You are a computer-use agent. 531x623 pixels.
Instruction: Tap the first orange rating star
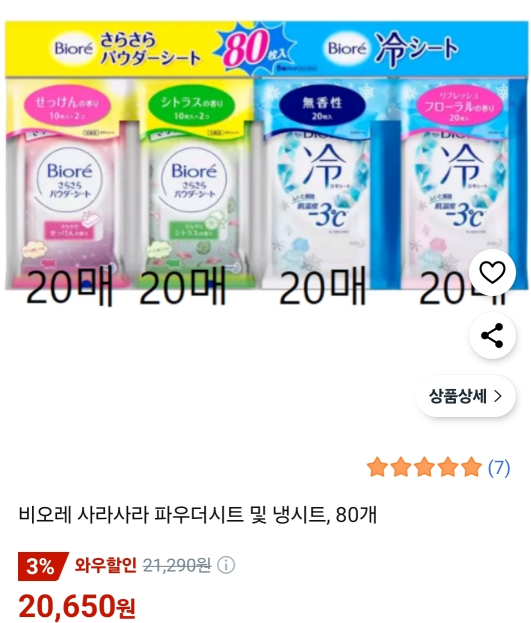[377, 467]
